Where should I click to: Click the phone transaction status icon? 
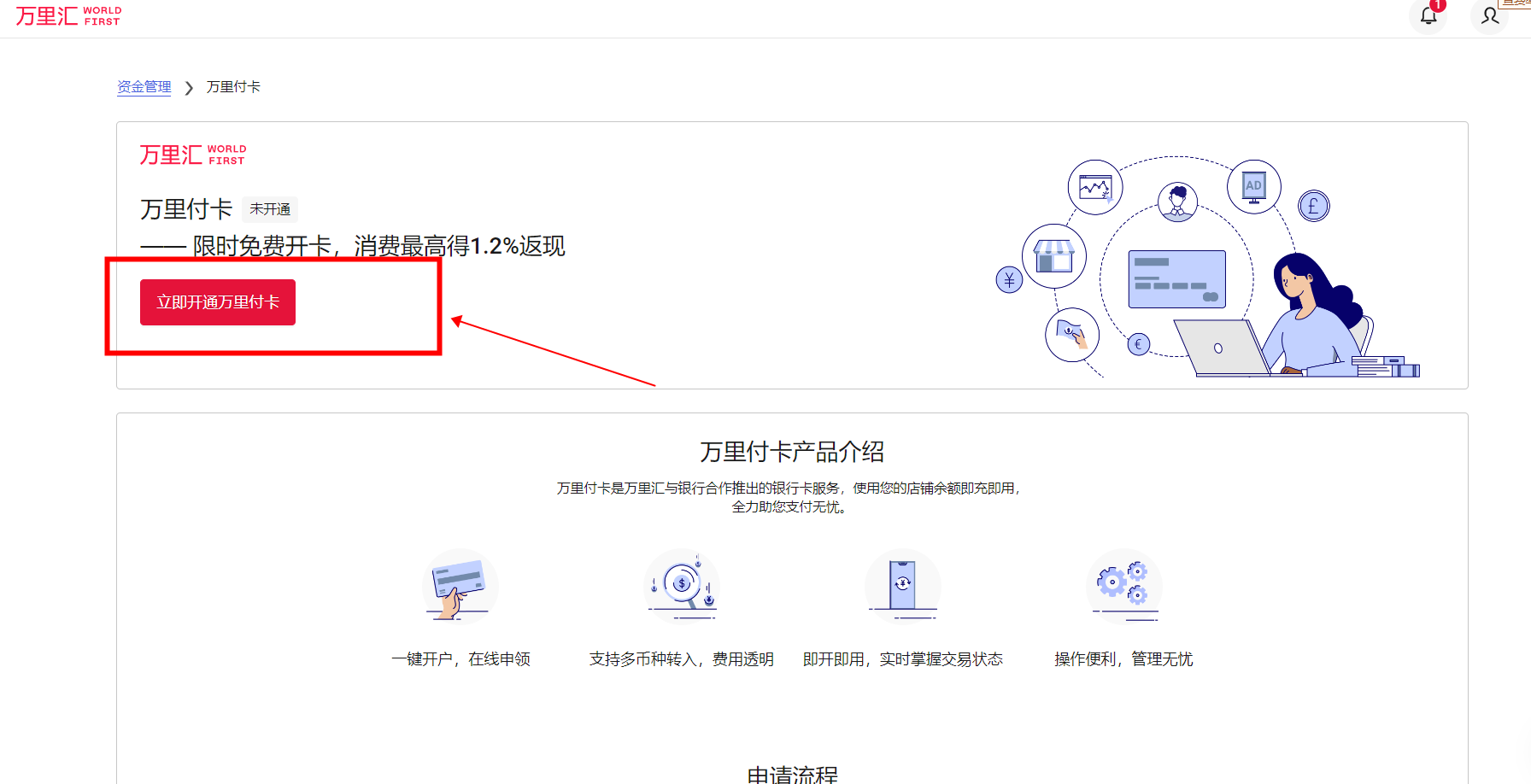[x=902, y=587]
